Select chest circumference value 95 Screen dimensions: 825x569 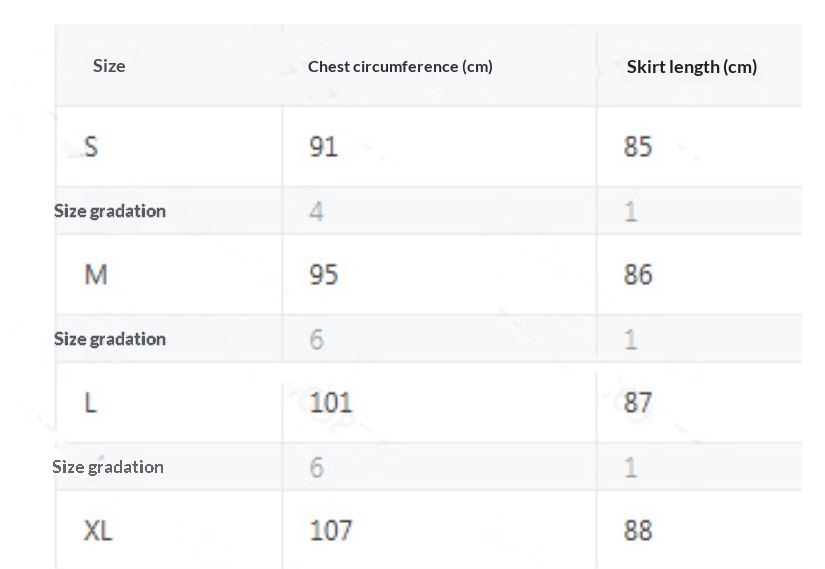point(324,275)
